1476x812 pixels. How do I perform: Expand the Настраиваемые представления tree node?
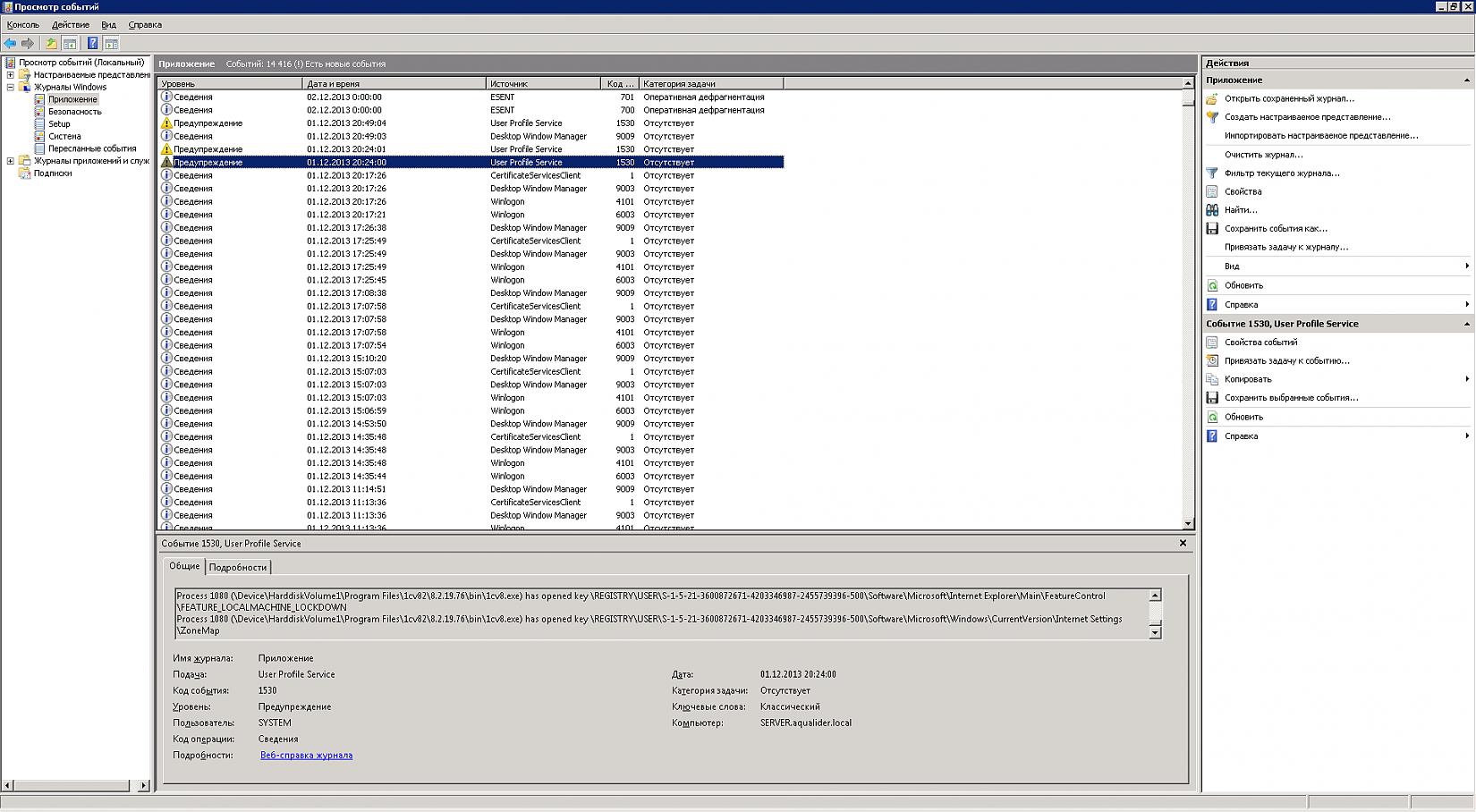pyautogui.click(x=11, y=75)
